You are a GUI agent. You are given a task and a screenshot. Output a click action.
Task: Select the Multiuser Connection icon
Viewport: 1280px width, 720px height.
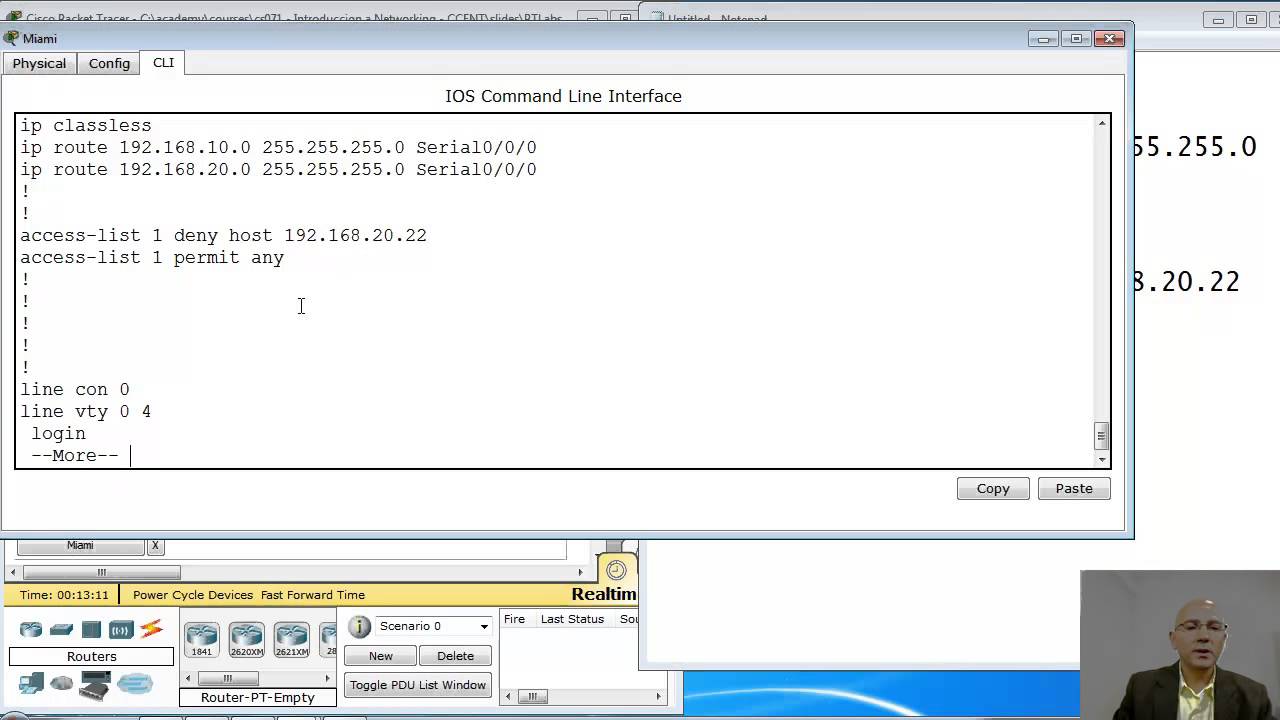(135, 684)
